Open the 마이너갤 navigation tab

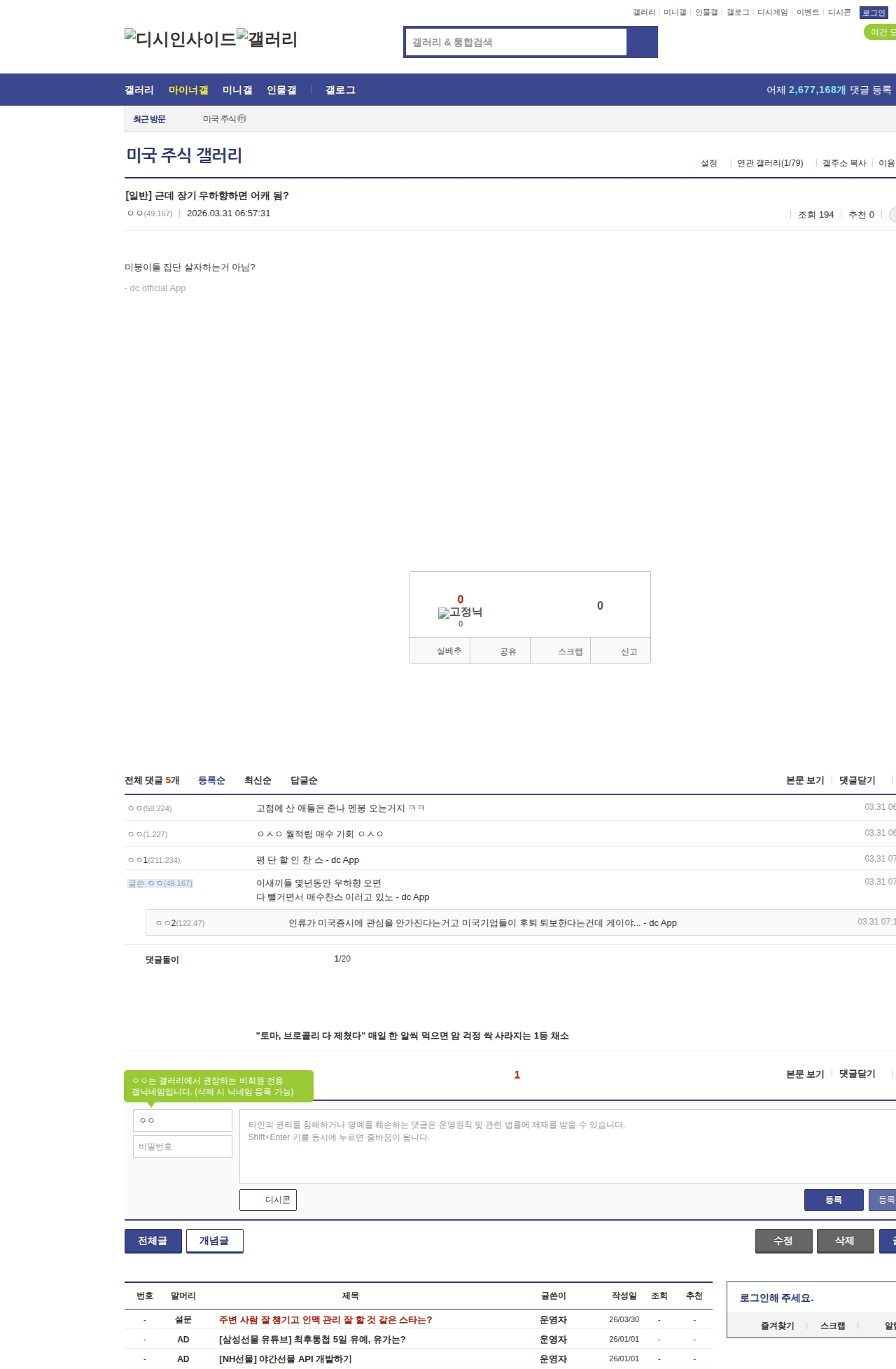pyautogui.click(x=188, y=90)
